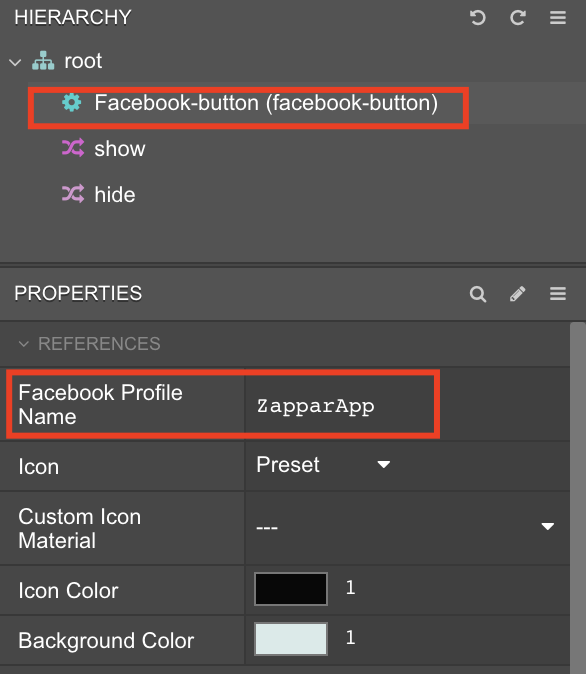Viewport: 586px width, 674px height.
Task: Click the black Icon Color swatch
Action: click(x=291, y=589)
